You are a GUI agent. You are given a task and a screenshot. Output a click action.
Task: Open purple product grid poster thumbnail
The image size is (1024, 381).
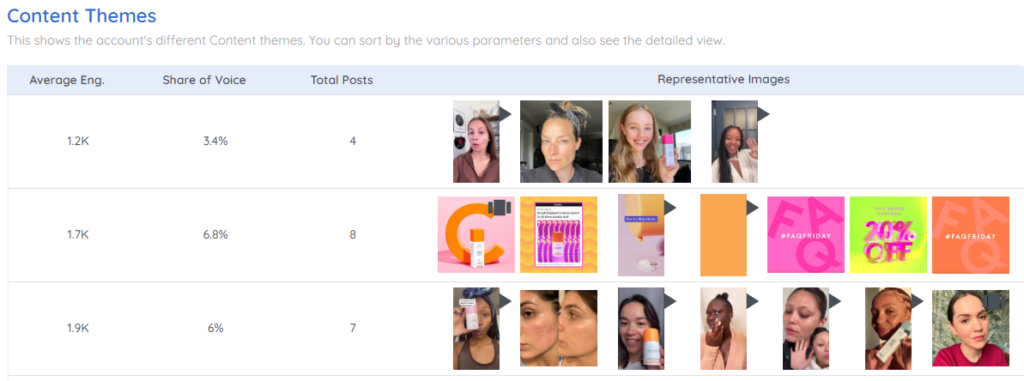point(558,235)
